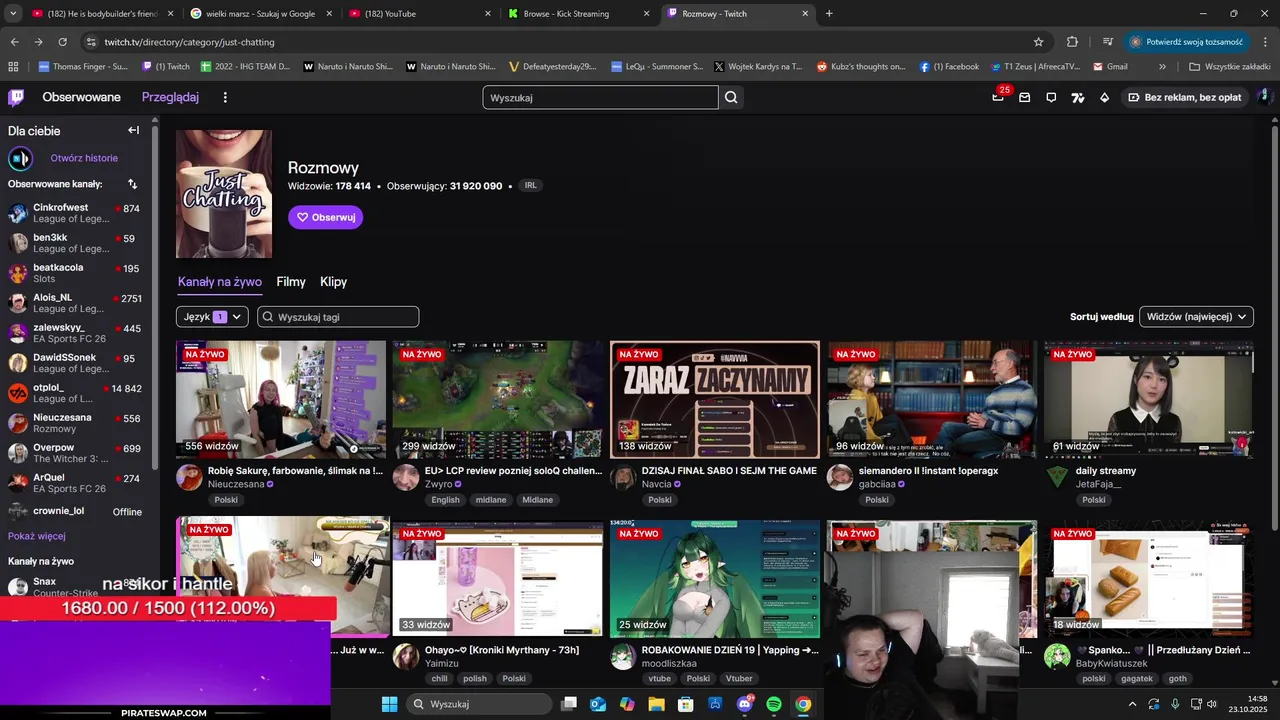Open Chrome tab search dropdown arrow
The image size is (1280, 720).
tap(13, 14)
